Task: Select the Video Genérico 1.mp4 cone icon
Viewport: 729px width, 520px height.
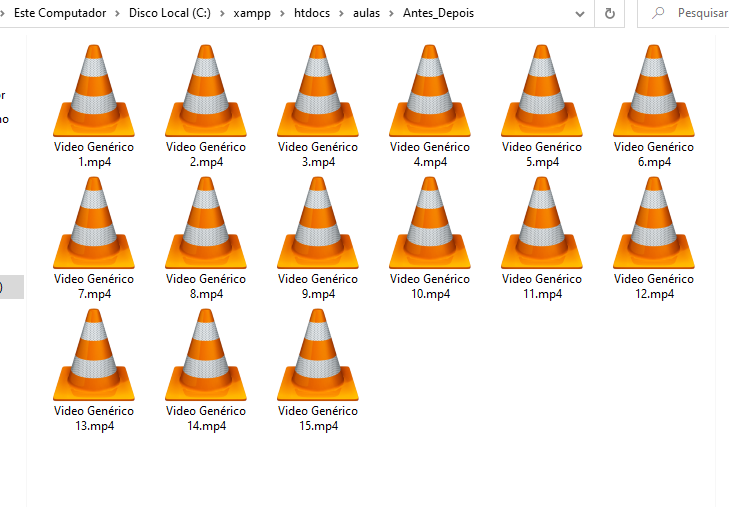Action: [x=94, y=91]
